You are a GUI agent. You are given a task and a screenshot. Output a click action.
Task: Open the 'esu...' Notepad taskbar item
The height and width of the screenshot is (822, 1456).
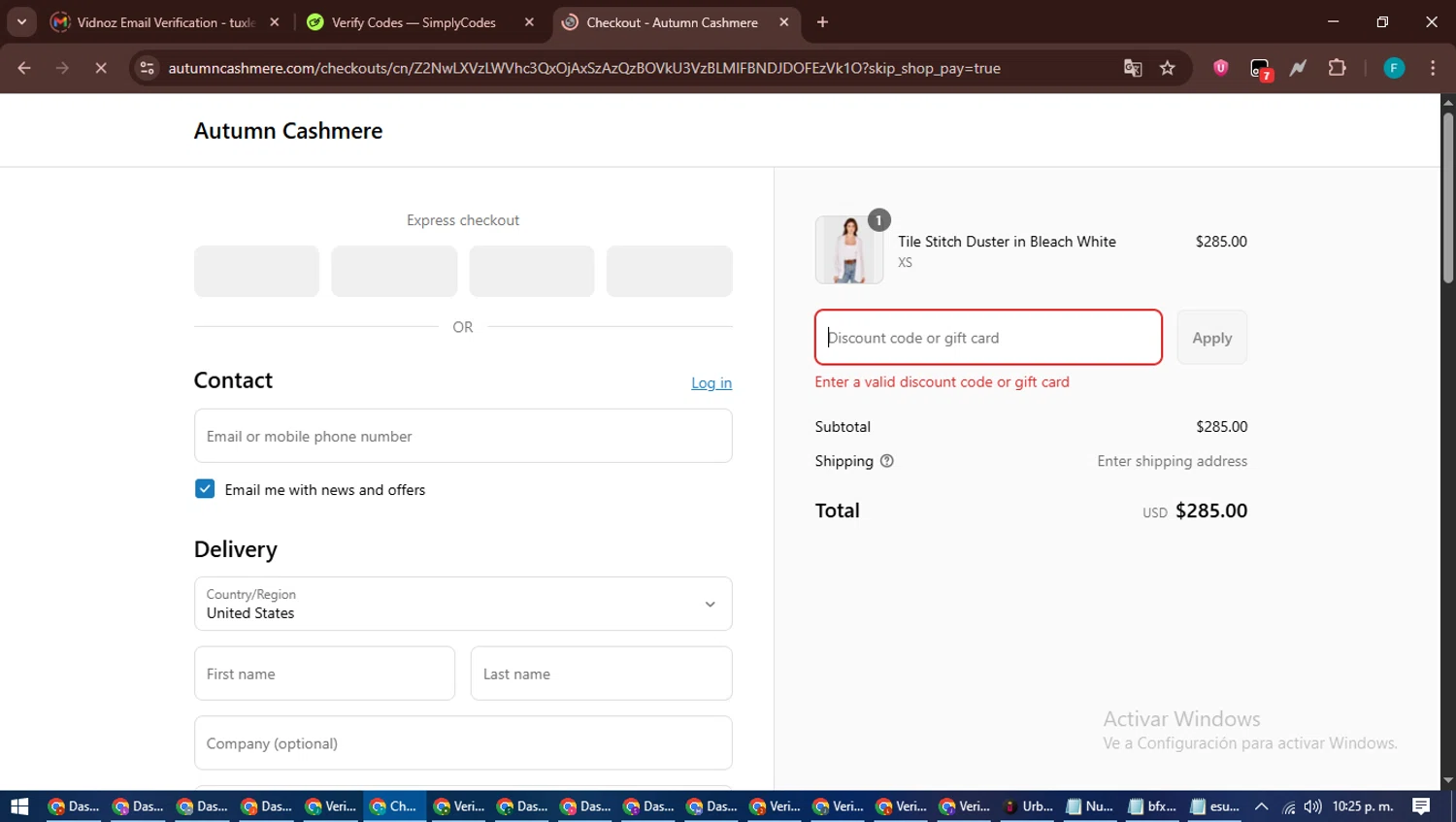pyautogui.click(x=1215, y=806)
